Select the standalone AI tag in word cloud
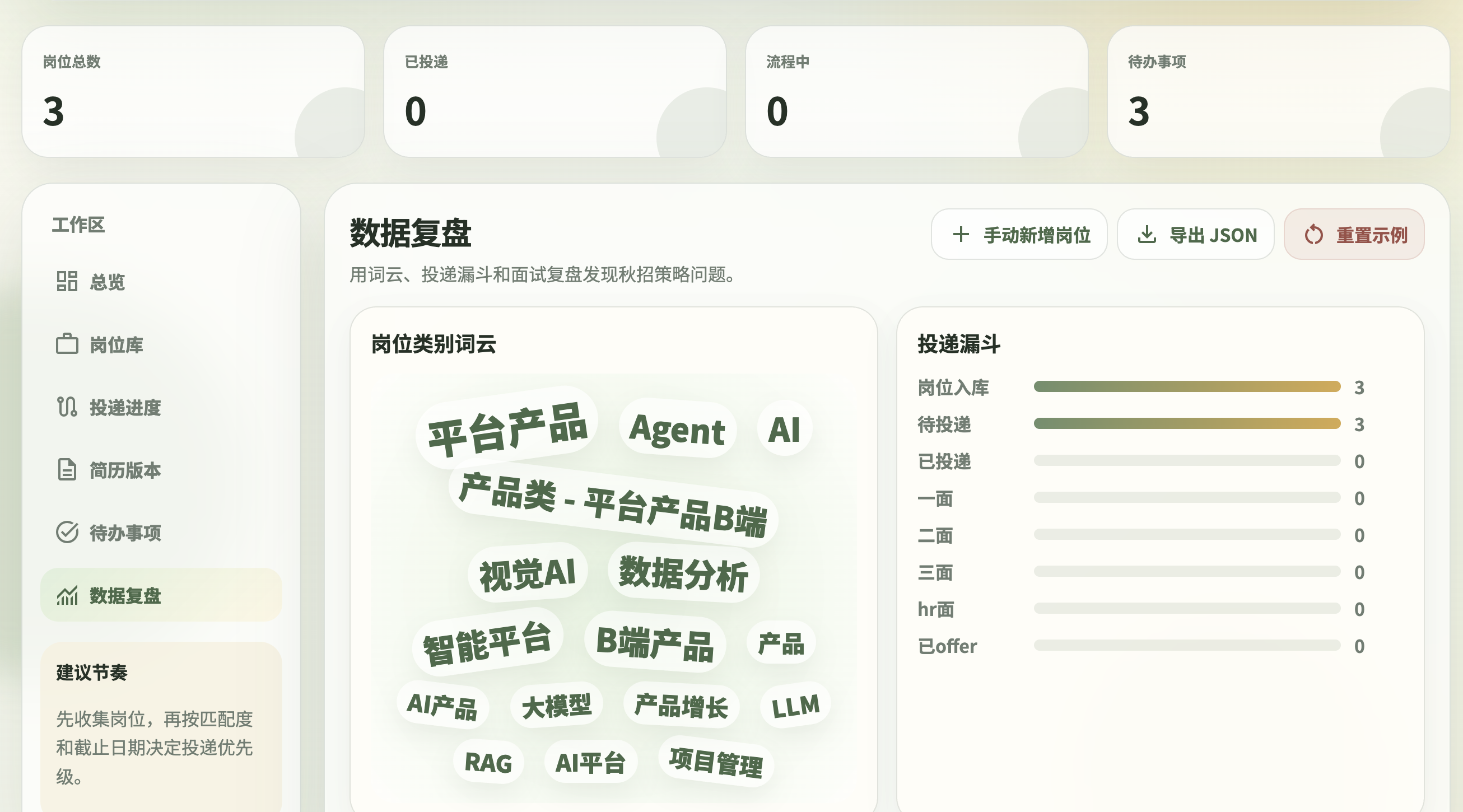1463x812 pixels. coord(784,429)
